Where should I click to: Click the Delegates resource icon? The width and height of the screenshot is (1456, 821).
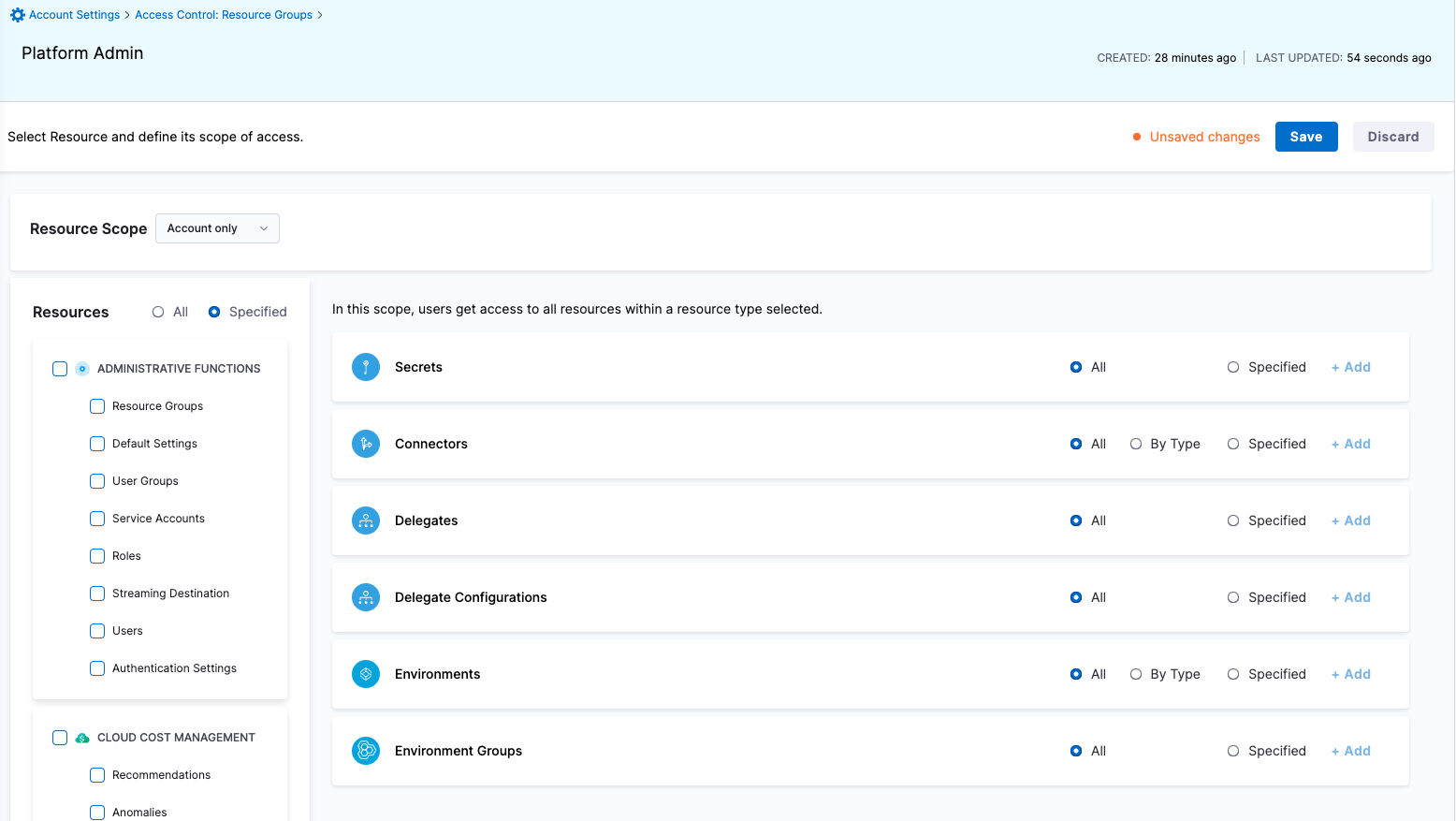click(366, 520)
